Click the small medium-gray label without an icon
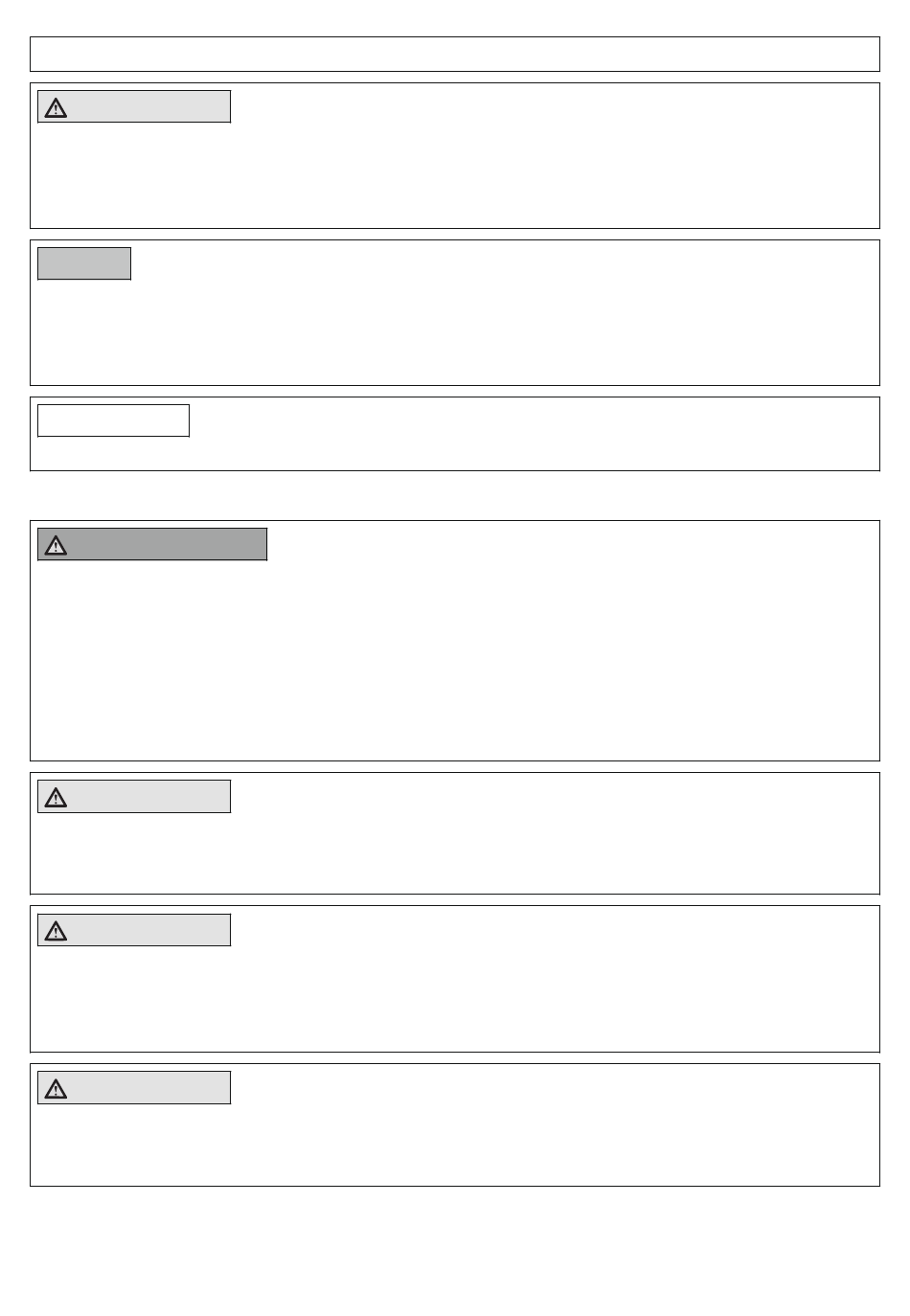 pyautogui.click(x=84, y=263)
